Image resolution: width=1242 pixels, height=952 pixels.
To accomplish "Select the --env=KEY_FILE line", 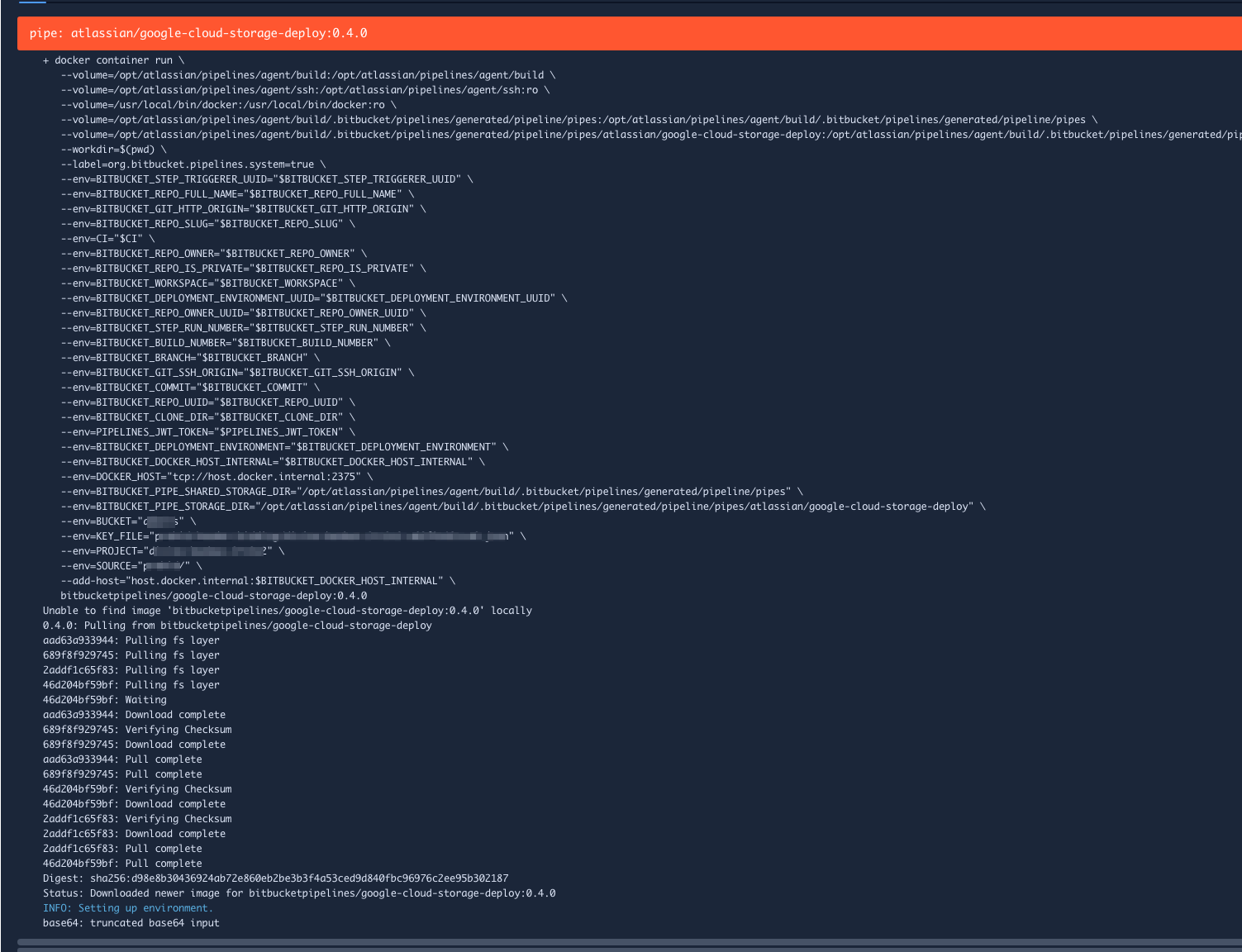I will pos(293,536).
